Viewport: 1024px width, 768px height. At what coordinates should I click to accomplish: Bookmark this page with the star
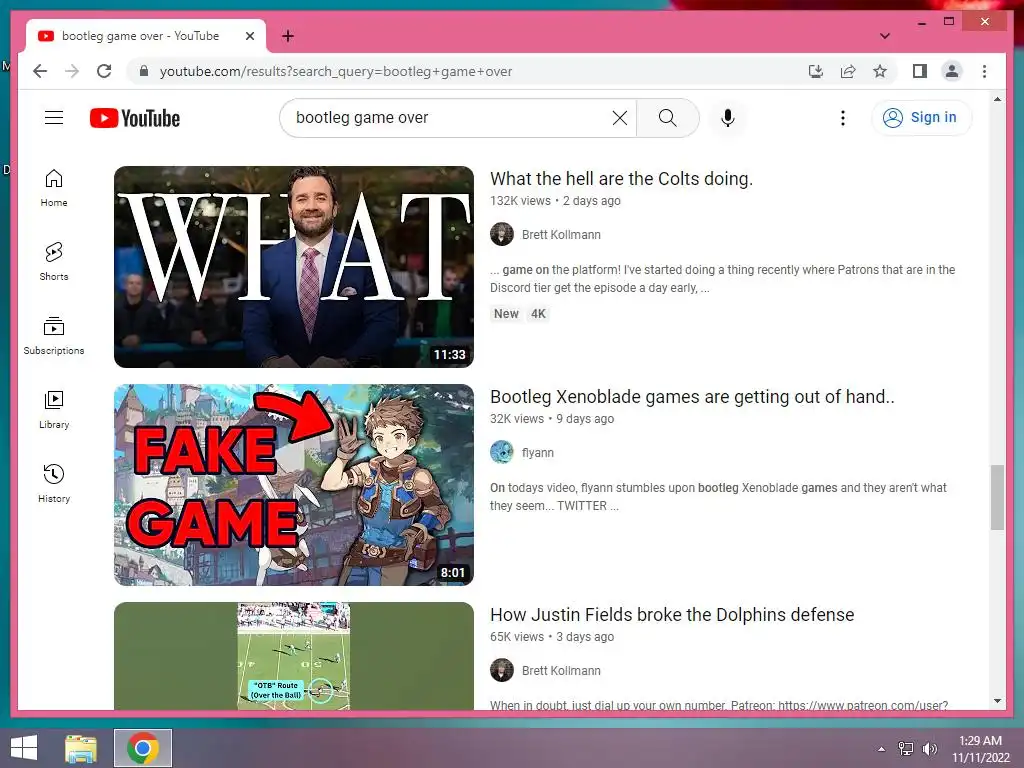(x=880, y=71)
